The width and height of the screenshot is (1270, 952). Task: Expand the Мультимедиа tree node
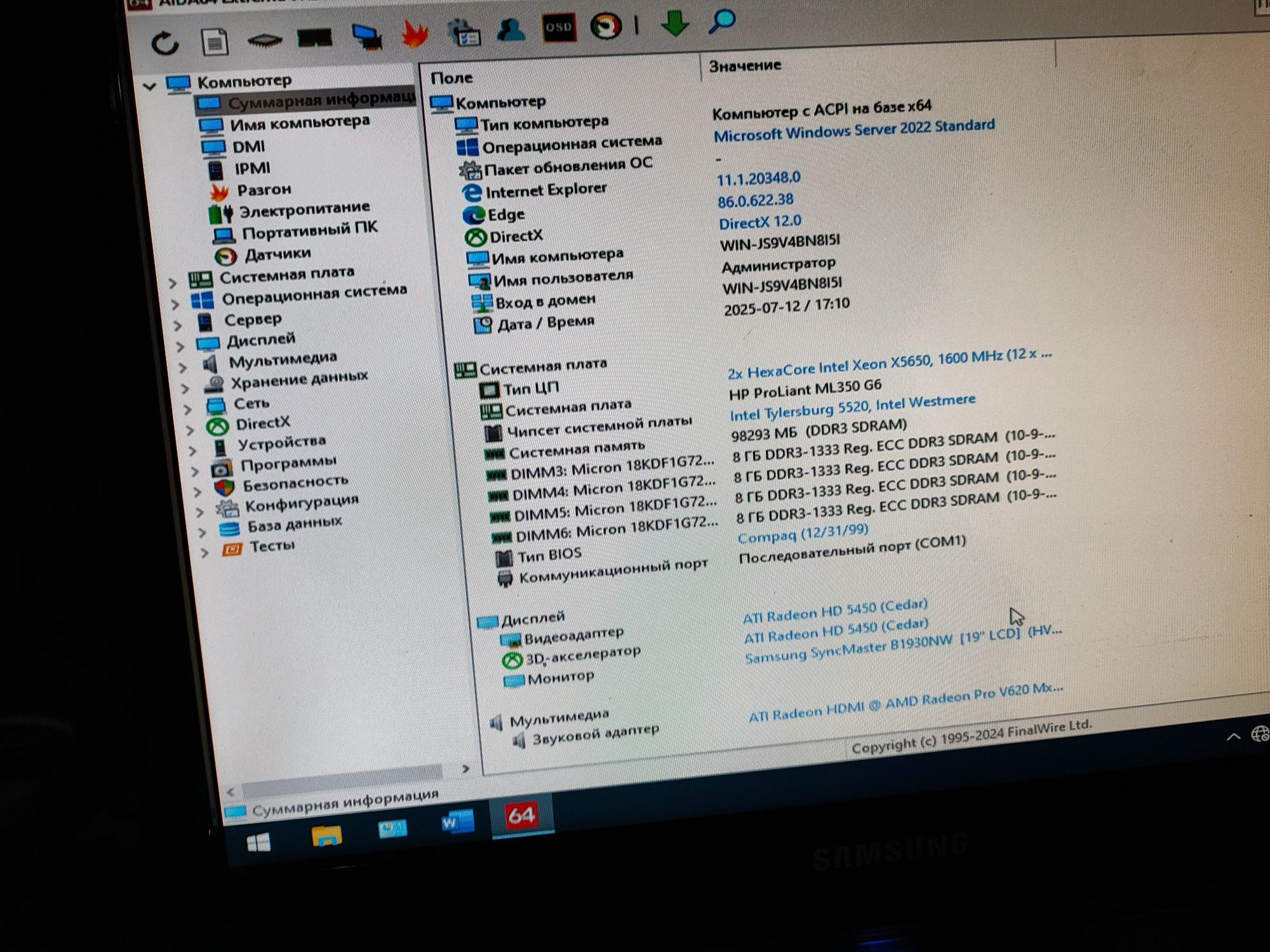pos(182,367)
